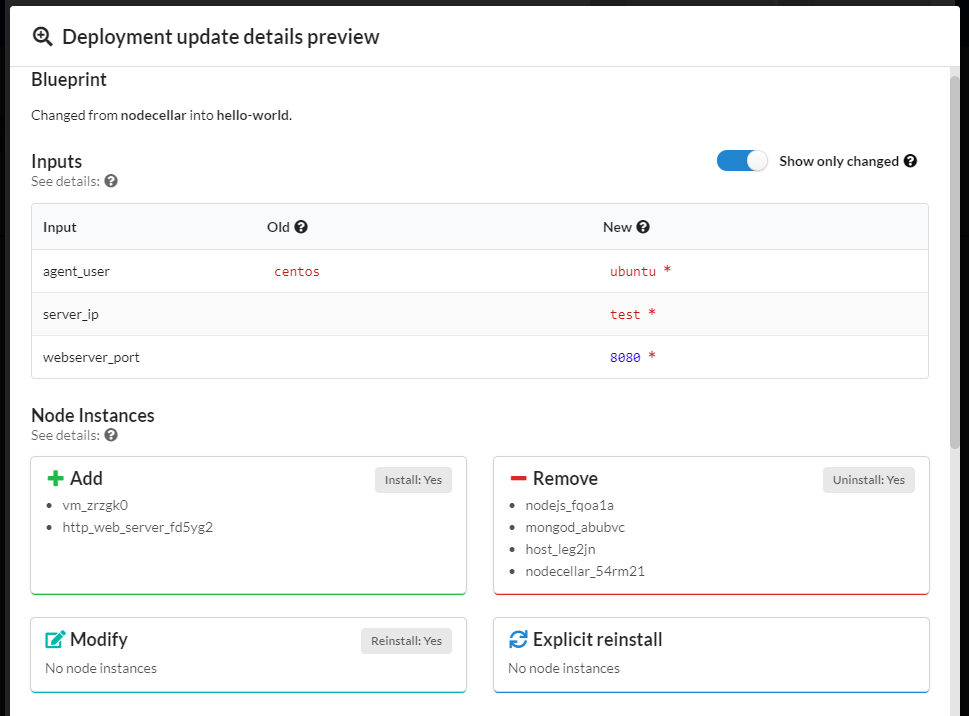Click the Old column help icon

click(301, 227)
